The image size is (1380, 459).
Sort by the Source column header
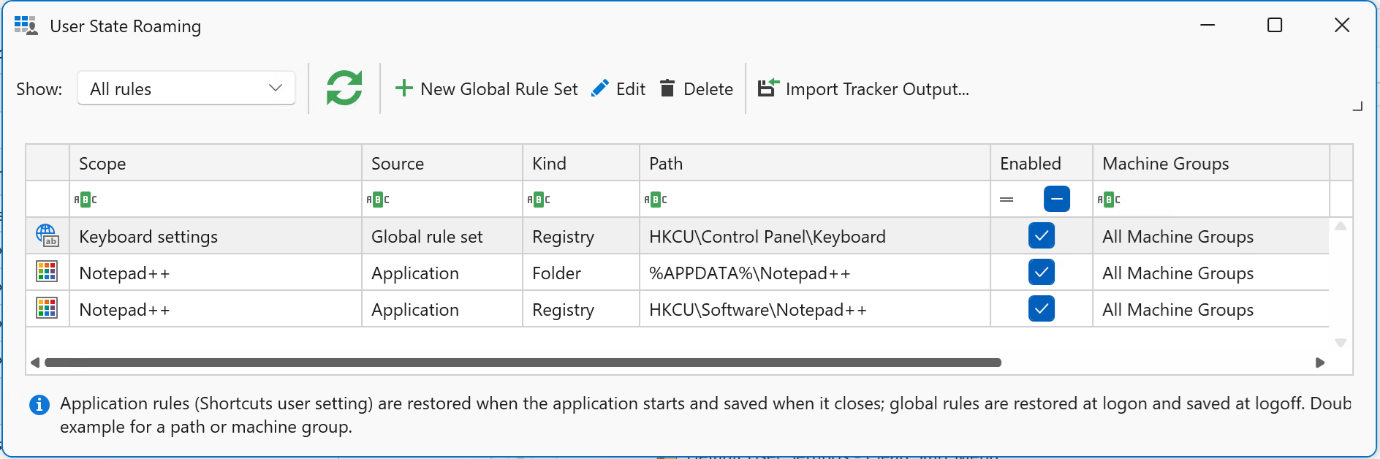pos(442,163)
